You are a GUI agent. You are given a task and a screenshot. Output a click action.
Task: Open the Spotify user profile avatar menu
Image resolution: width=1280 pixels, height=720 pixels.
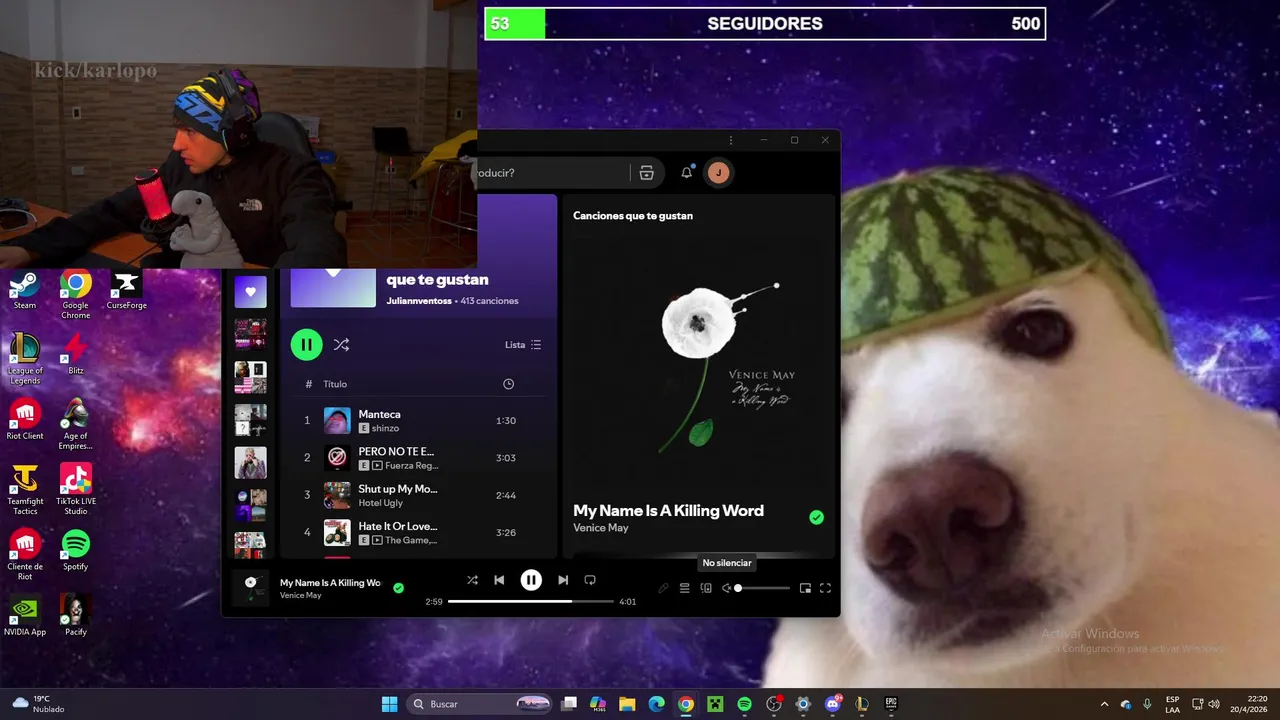pos(718,173)
